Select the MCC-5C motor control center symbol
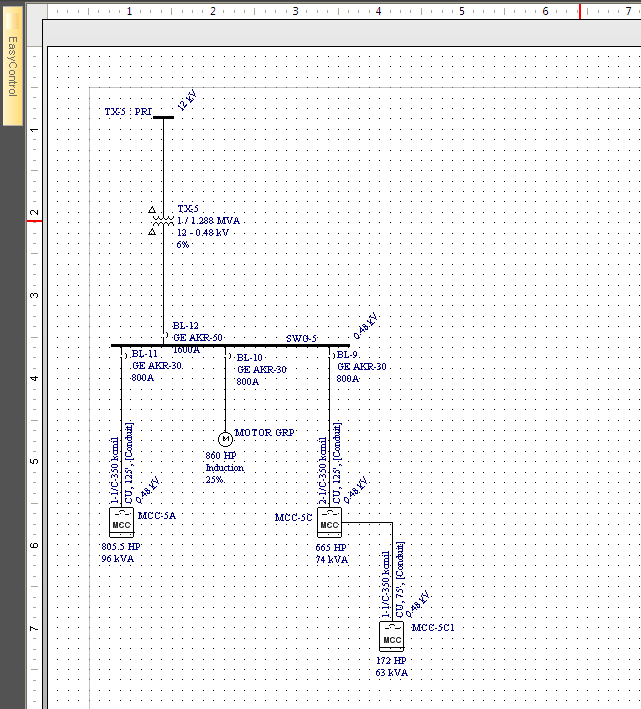This screenshot has height=709, width=641. 329,523
